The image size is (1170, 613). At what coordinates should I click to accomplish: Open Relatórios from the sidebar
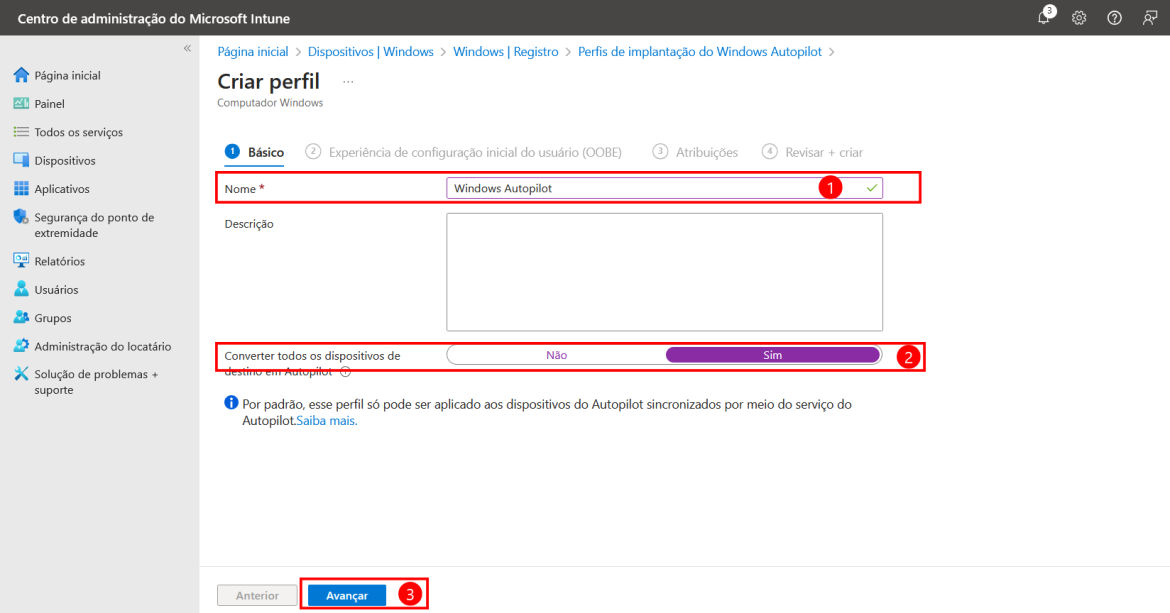57,260
